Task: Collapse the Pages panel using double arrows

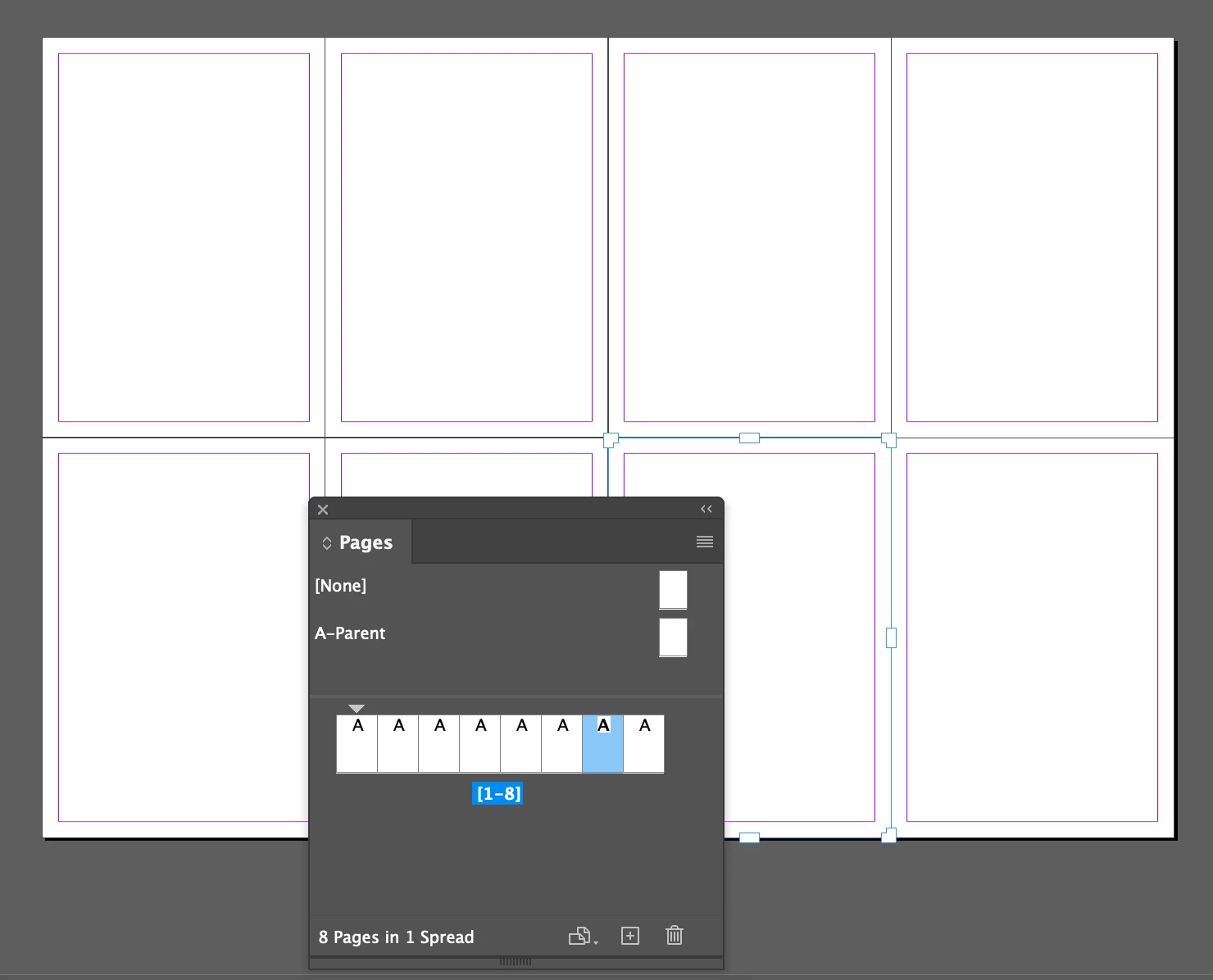Action: pyautogui.click(x=706, y=509)
